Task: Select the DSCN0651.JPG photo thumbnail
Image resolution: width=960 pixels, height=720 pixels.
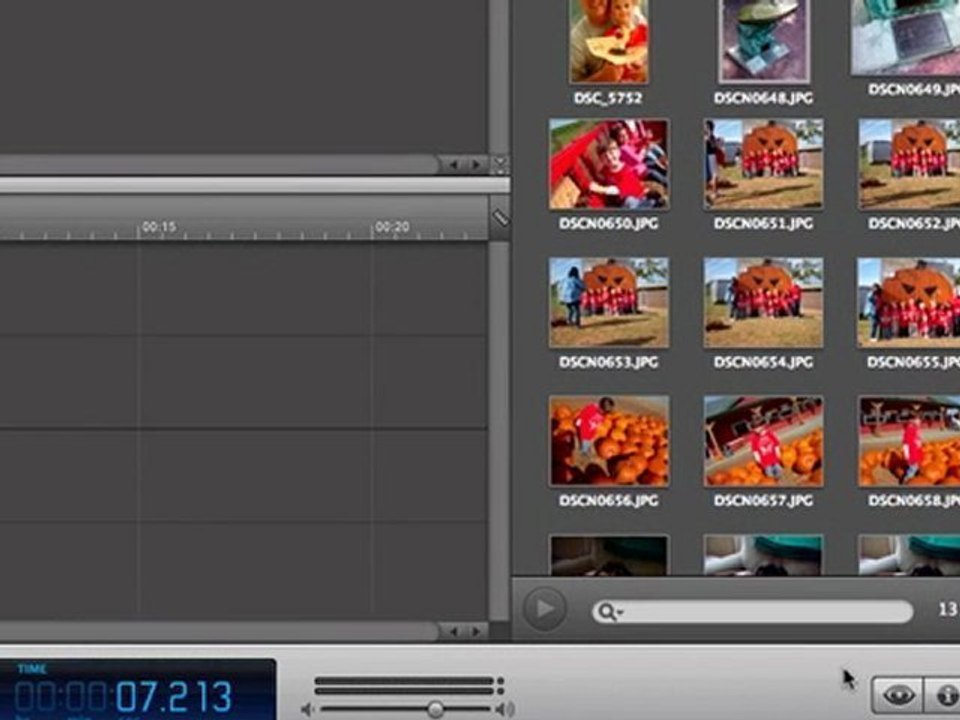Action: coord(763,164)
